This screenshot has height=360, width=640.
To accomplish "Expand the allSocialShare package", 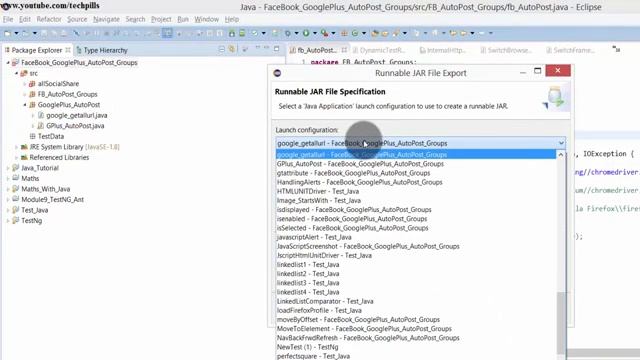I will [24, 84].
